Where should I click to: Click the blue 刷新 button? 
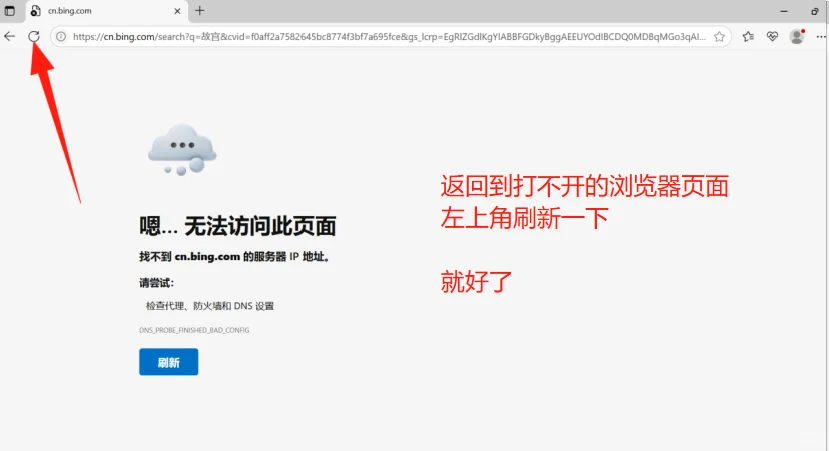(169, 362)
